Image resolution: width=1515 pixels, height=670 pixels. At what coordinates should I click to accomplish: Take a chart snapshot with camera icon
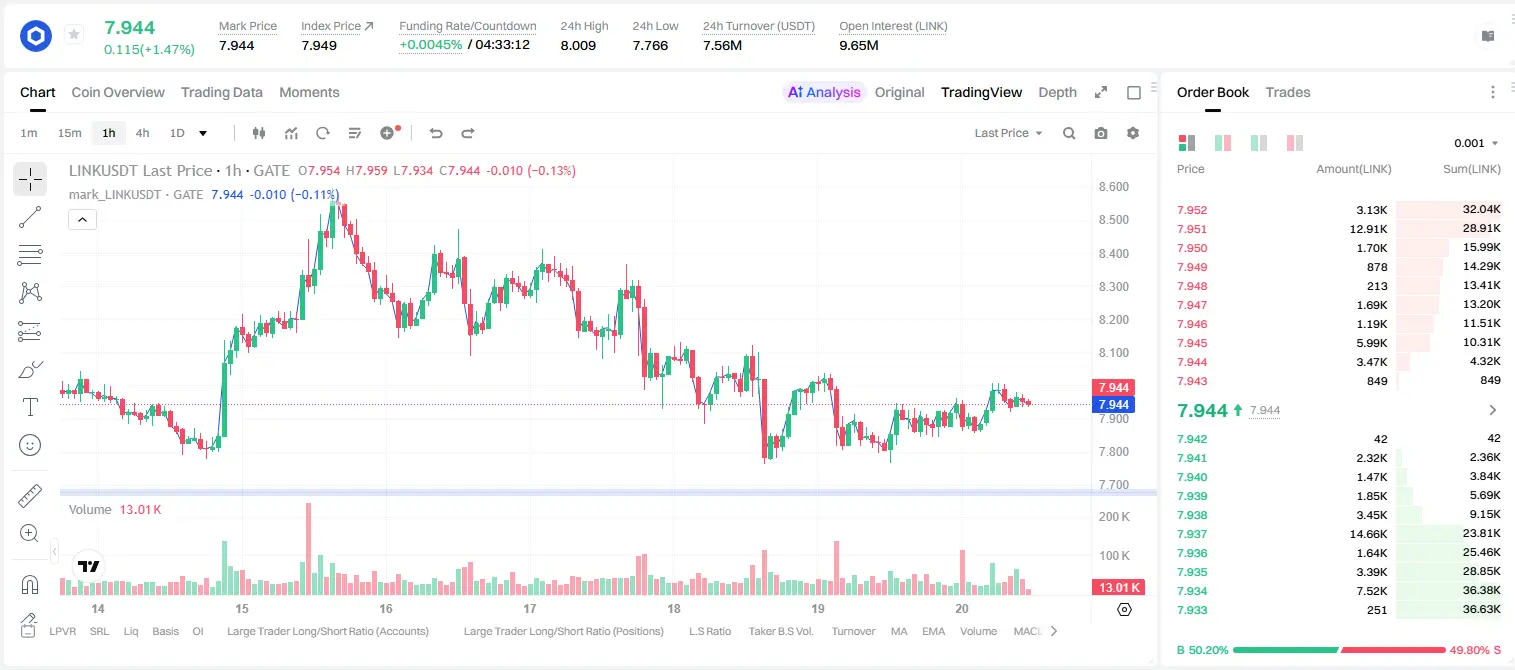1101,133
